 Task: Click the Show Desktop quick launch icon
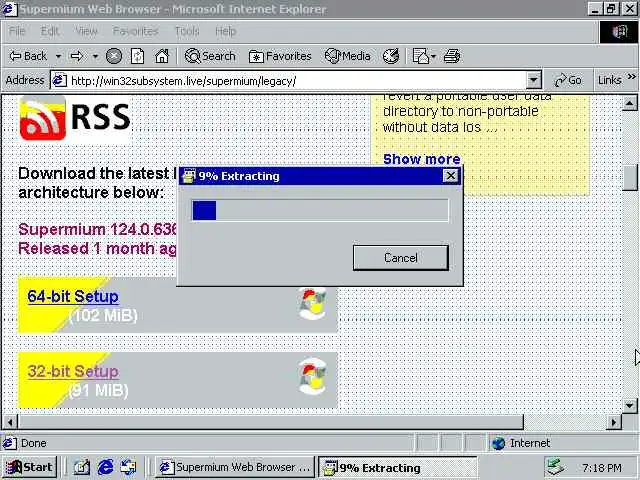coord(81,467)
